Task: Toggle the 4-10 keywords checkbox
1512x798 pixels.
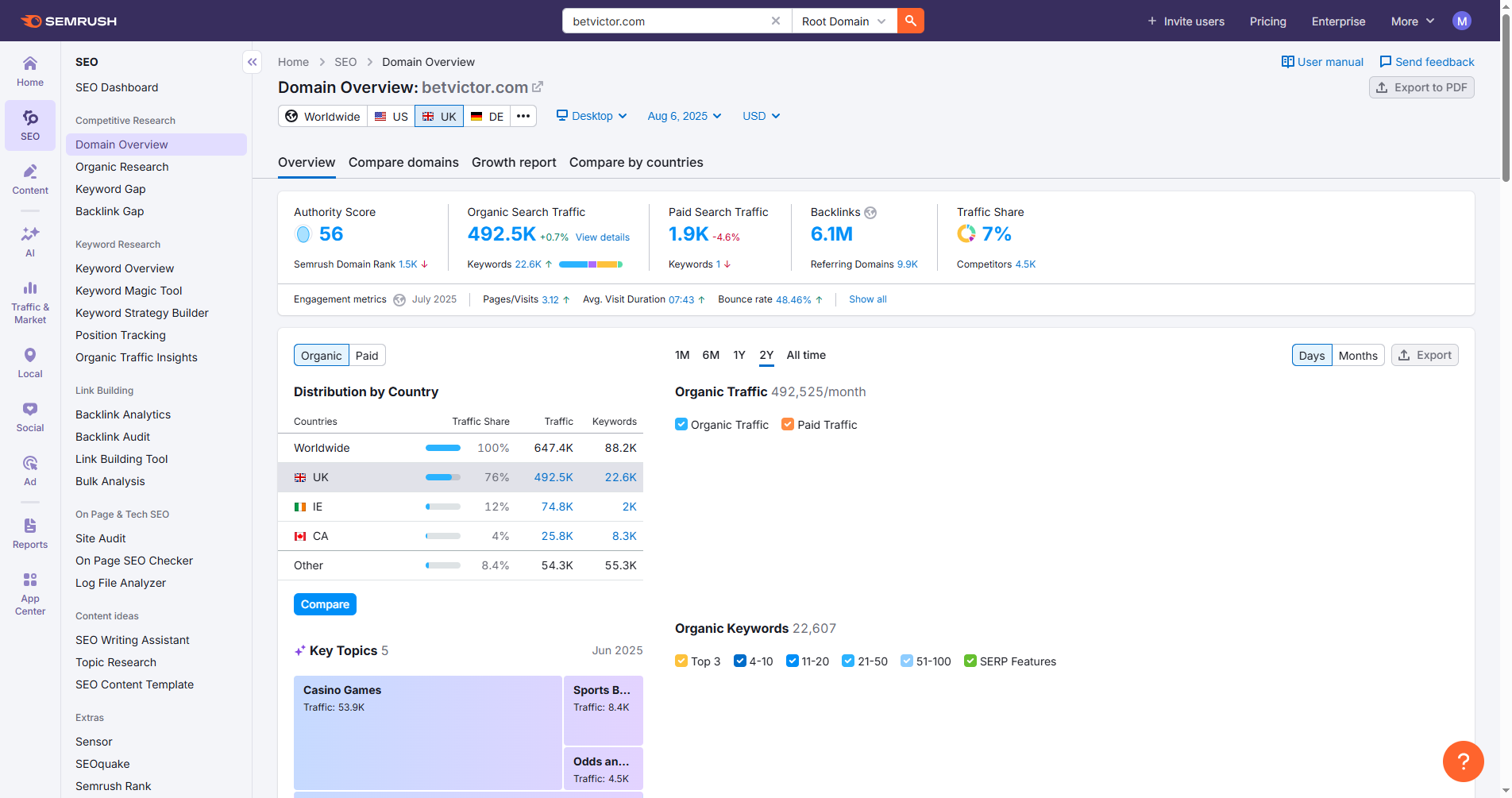Action: tap(740, 661)
